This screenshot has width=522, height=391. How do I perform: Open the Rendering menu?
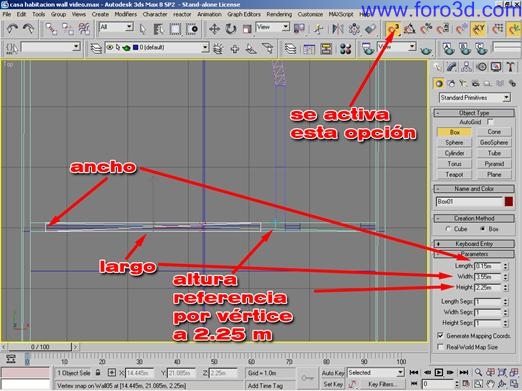(x=279, y=14)
